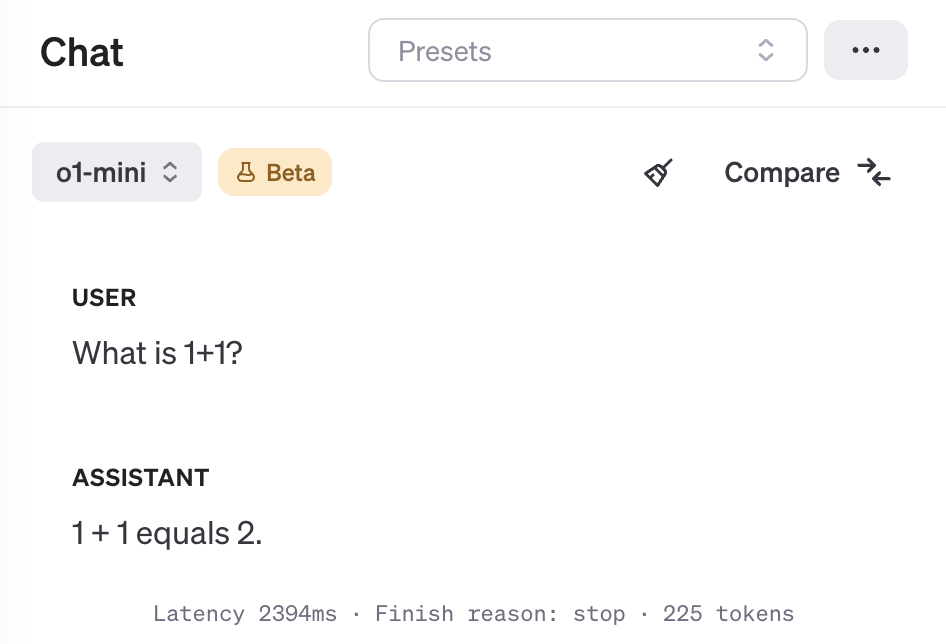Select the flask Beta indicator
Viewport: 946px width, 644px height.
(275, 172)
